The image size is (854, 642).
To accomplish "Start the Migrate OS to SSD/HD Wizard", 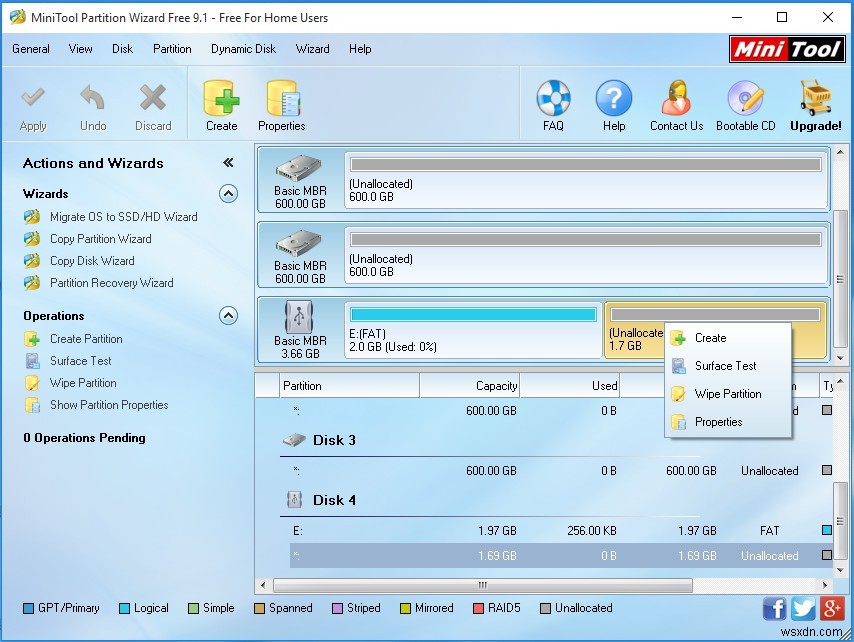I will (105, 217).
